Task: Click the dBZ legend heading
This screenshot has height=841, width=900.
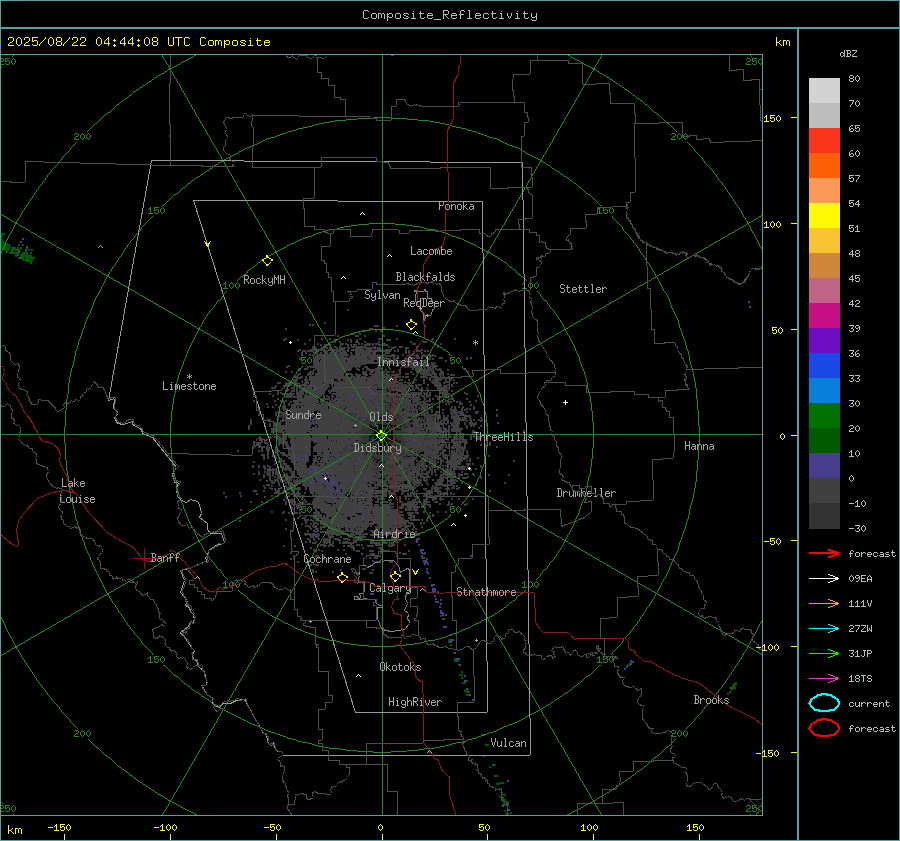Action: click(x=848, y=54)
